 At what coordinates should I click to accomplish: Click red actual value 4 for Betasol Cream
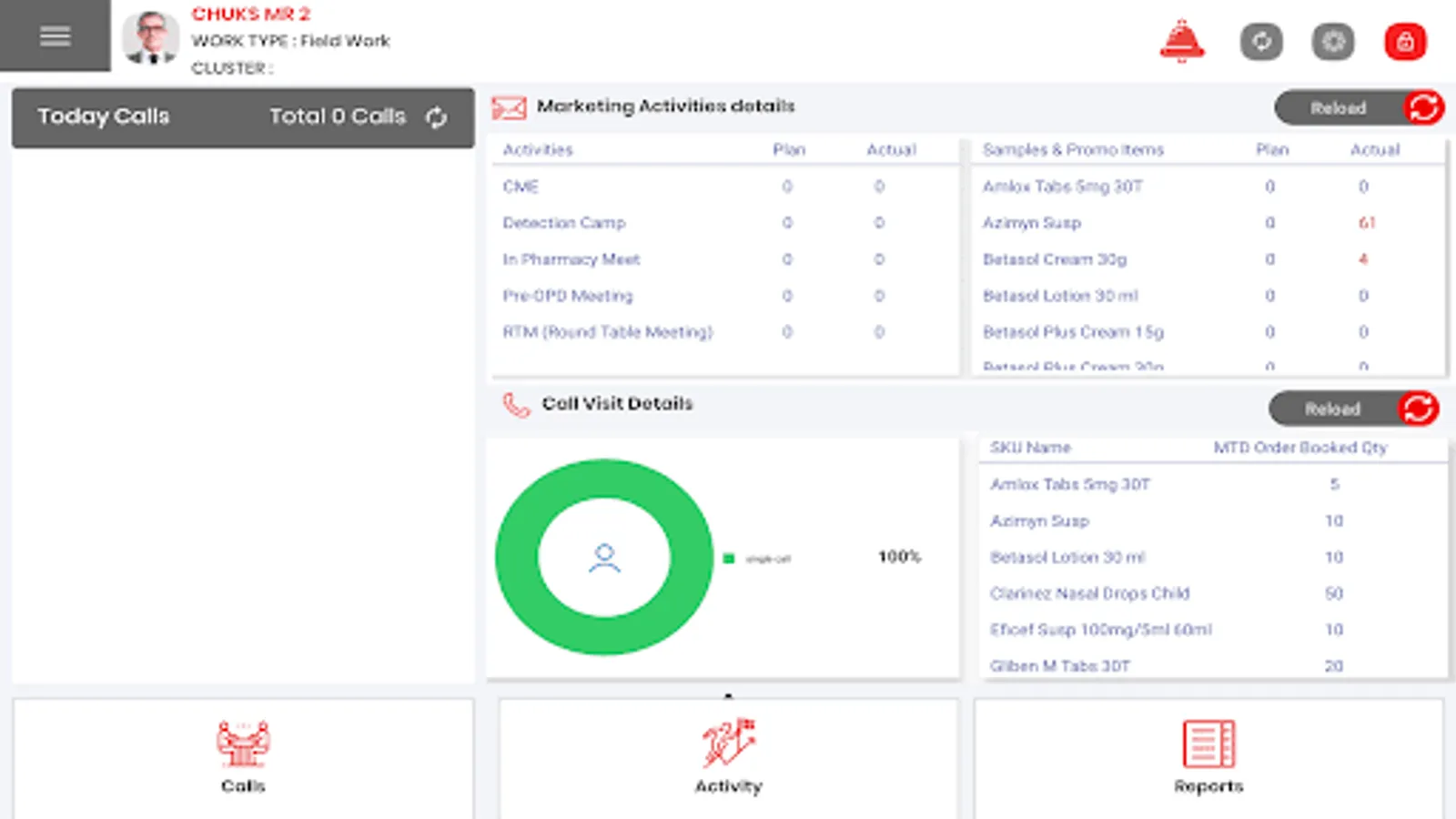coord(1363,258)
